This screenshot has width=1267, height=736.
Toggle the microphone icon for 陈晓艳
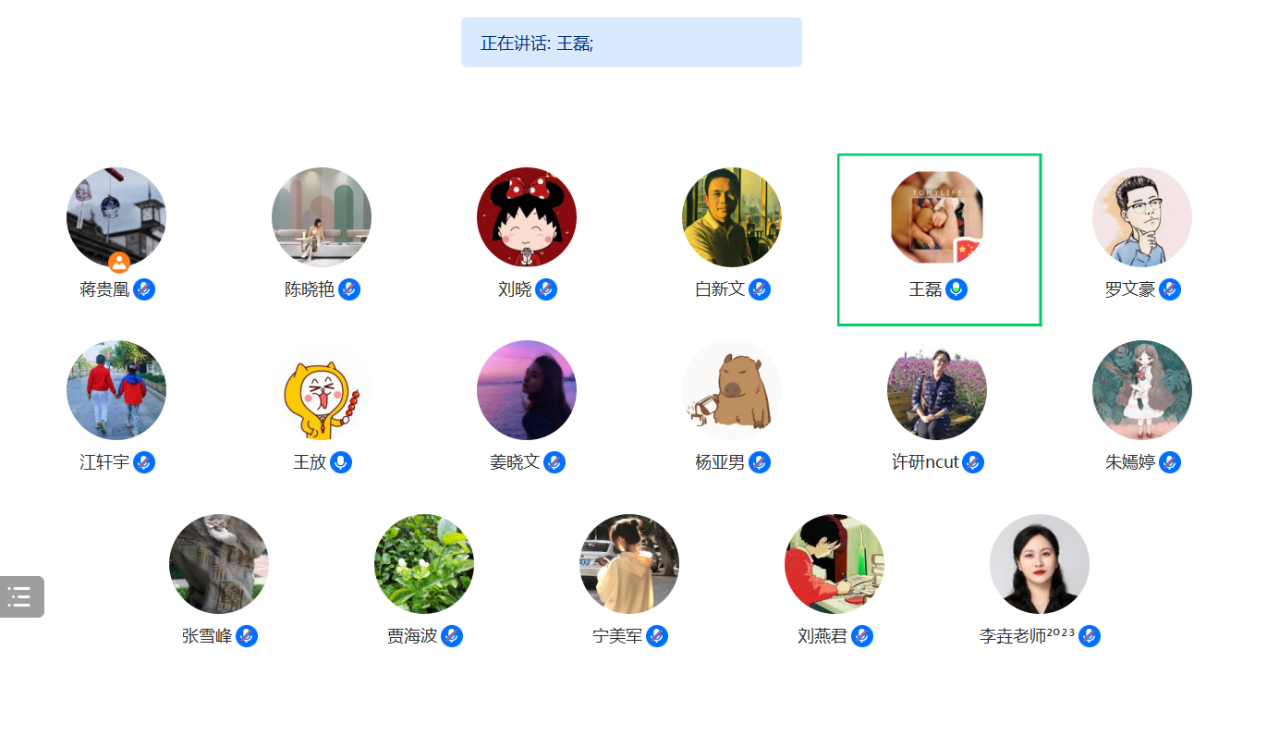[x=349, y=290]
